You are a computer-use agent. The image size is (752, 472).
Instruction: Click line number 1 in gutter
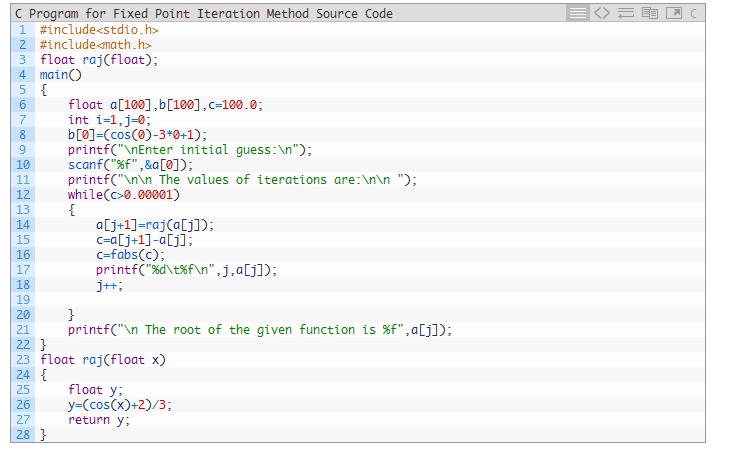click(22, 30)
